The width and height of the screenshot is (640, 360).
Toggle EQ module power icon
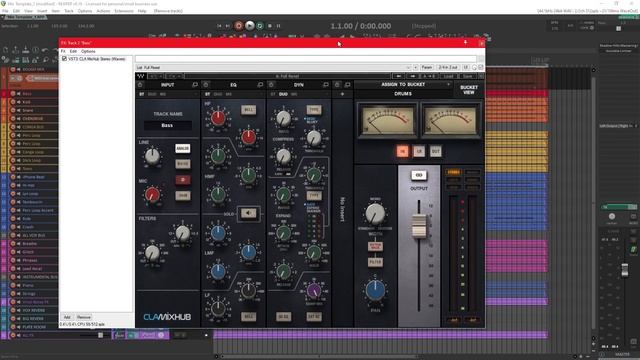tap(206, 85)
